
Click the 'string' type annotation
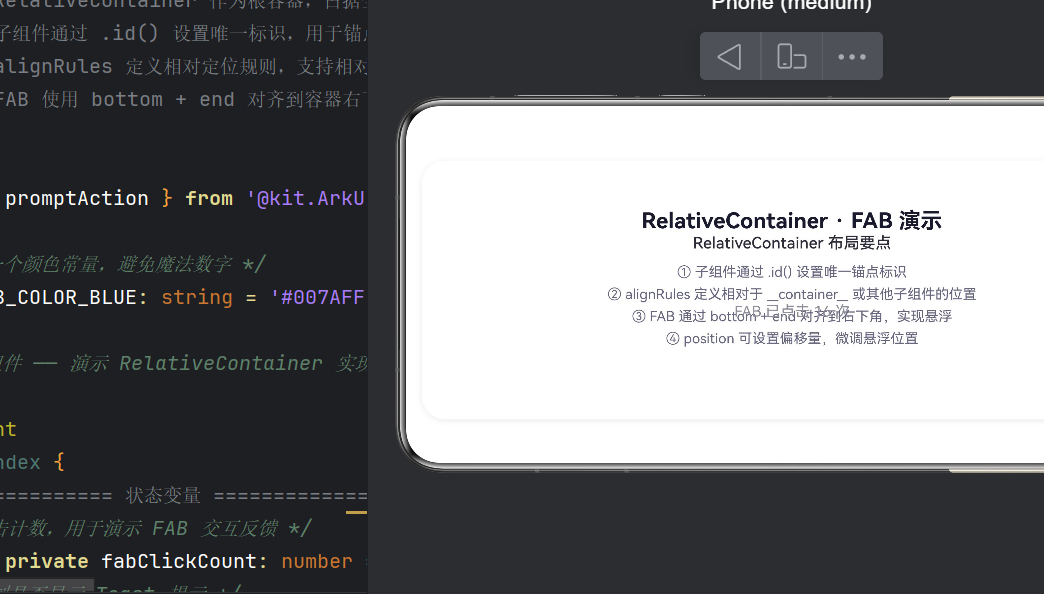click(x=197, y=297)
